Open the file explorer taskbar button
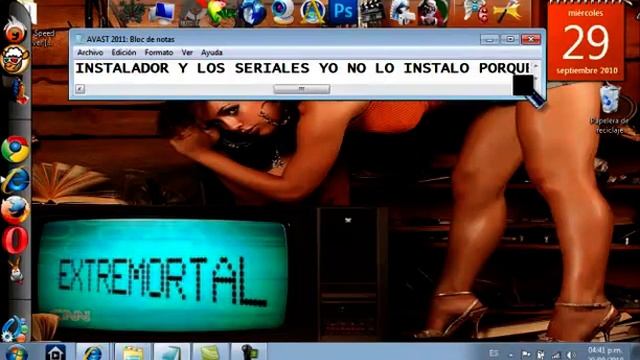 pos(132,352)
